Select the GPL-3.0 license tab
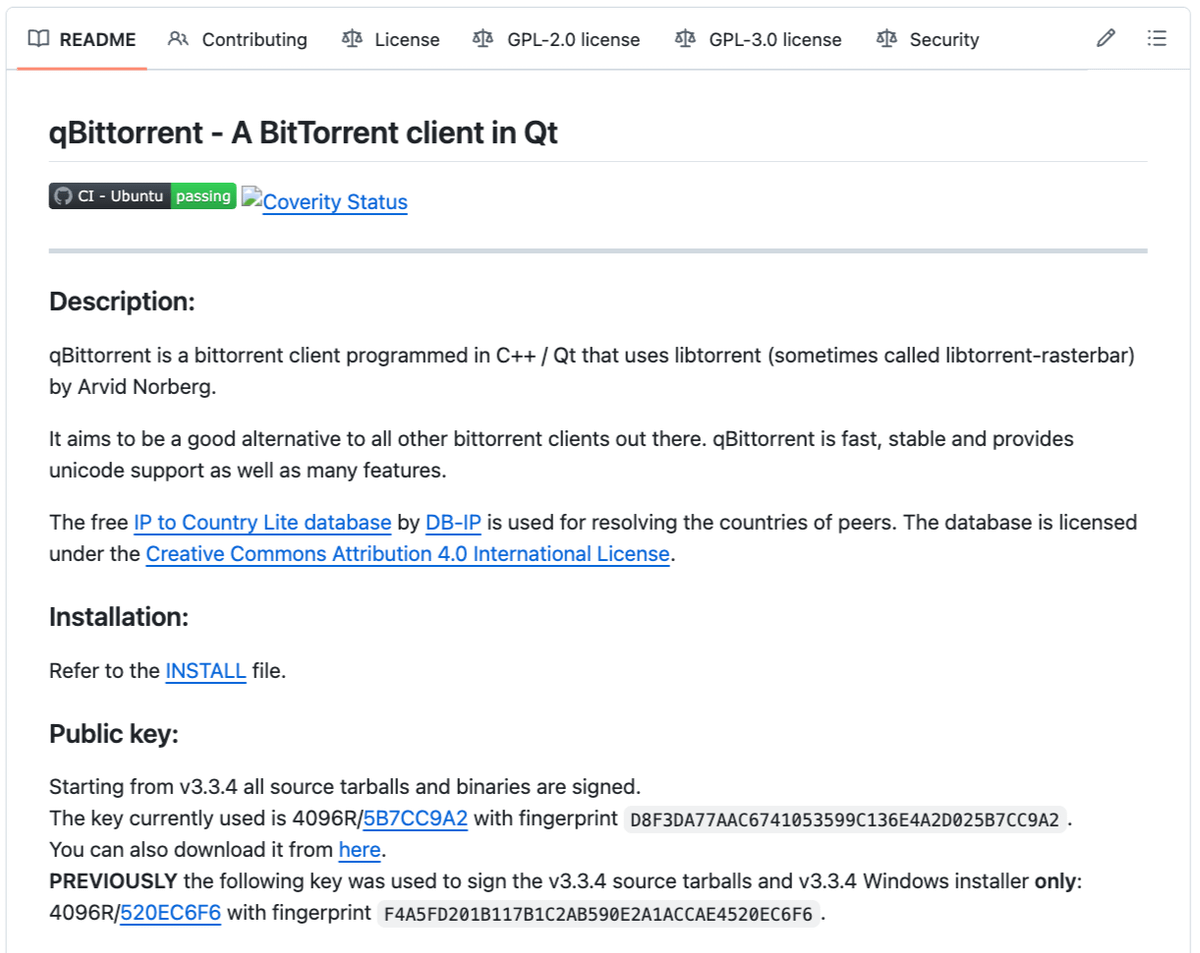1200x953 pixels. click(758, 39)
